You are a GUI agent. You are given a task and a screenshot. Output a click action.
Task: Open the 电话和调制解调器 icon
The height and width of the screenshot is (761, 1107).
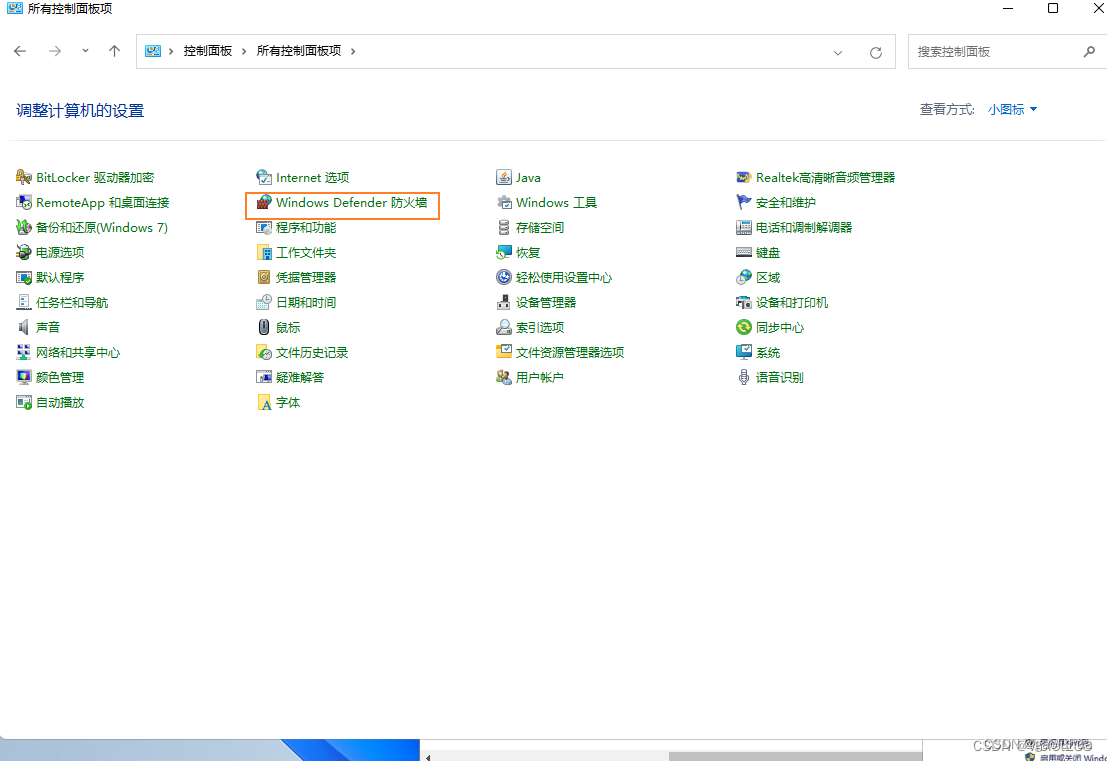(x=743, y=227)
